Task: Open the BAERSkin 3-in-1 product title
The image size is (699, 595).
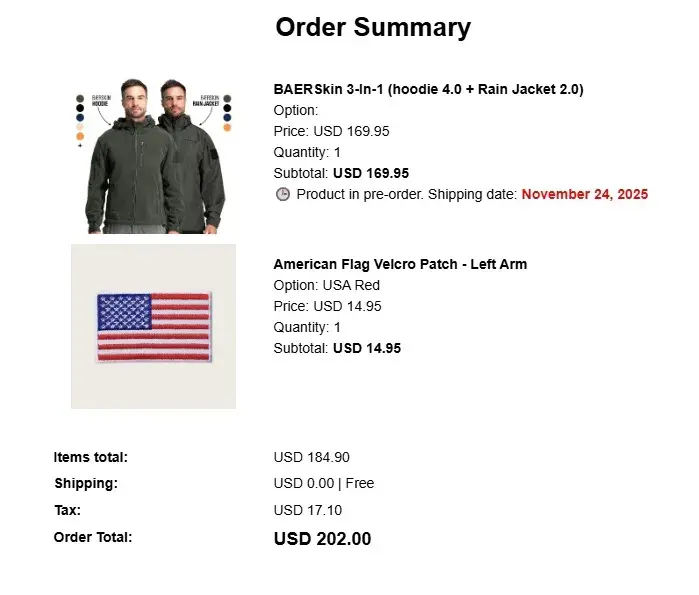Action: click(428, 89)
